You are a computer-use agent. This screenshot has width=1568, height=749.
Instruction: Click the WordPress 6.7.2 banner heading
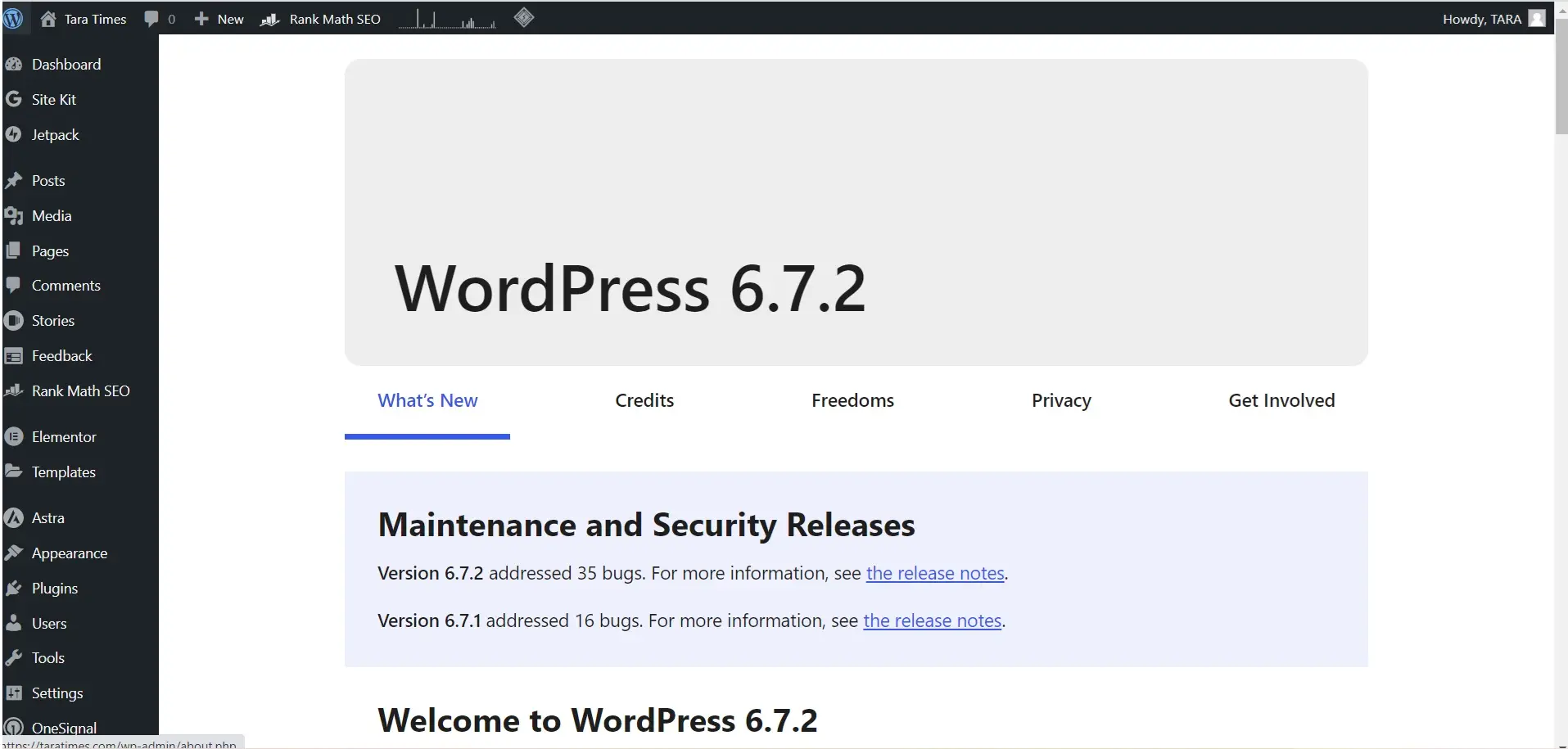630,288
